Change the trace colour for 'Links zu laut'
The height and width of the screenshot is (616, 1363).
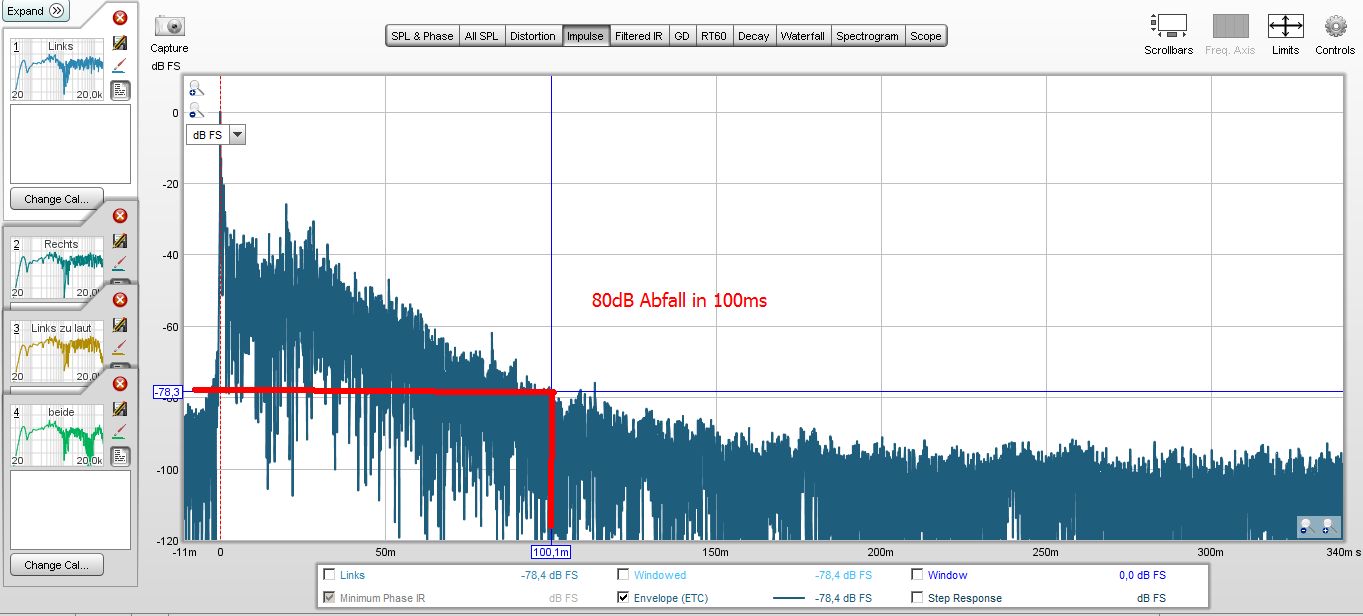[120, 348]
